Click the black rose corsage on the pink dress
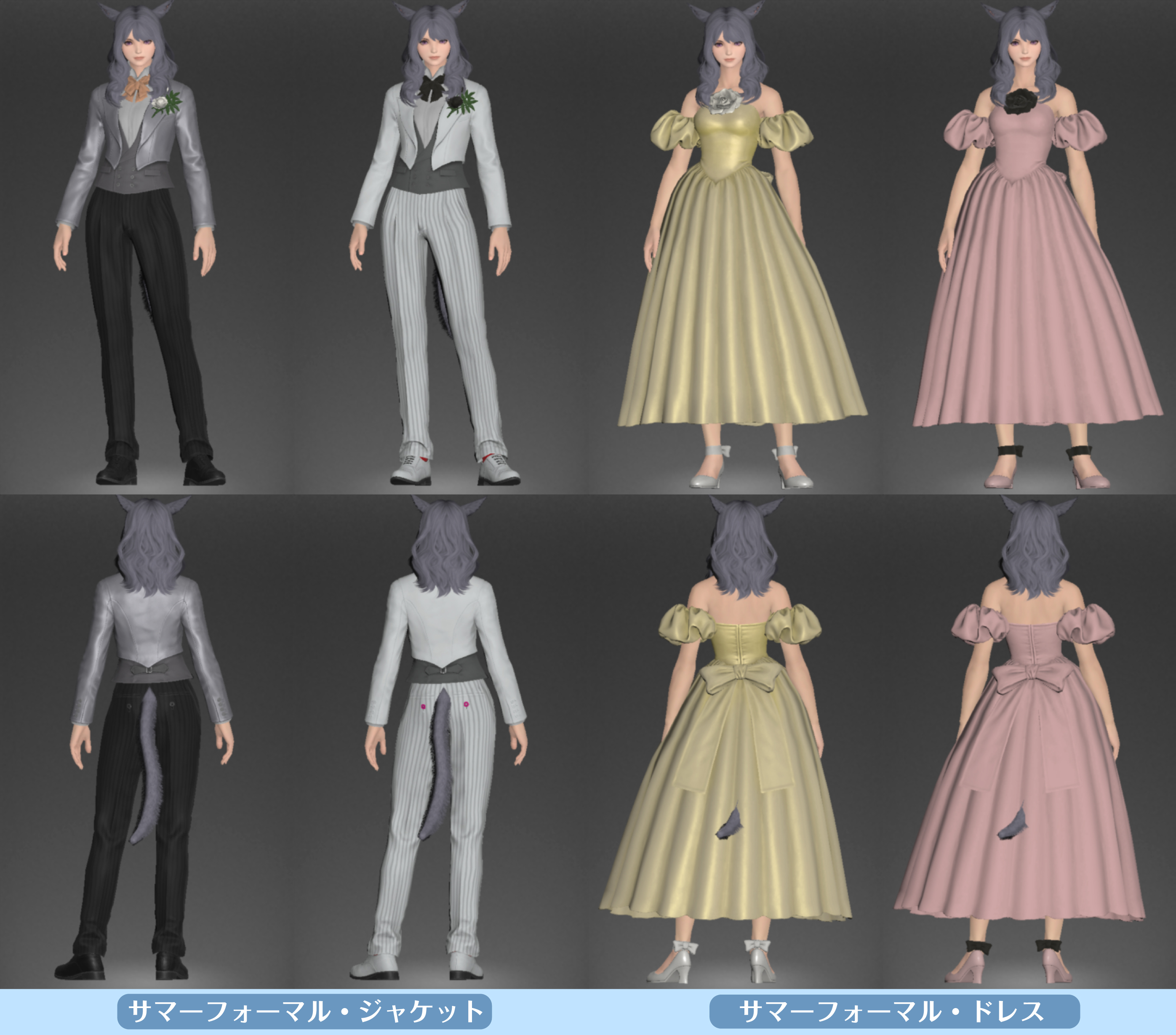This screenshot has width=1176, height=1035. click(x=1021, y=101)
